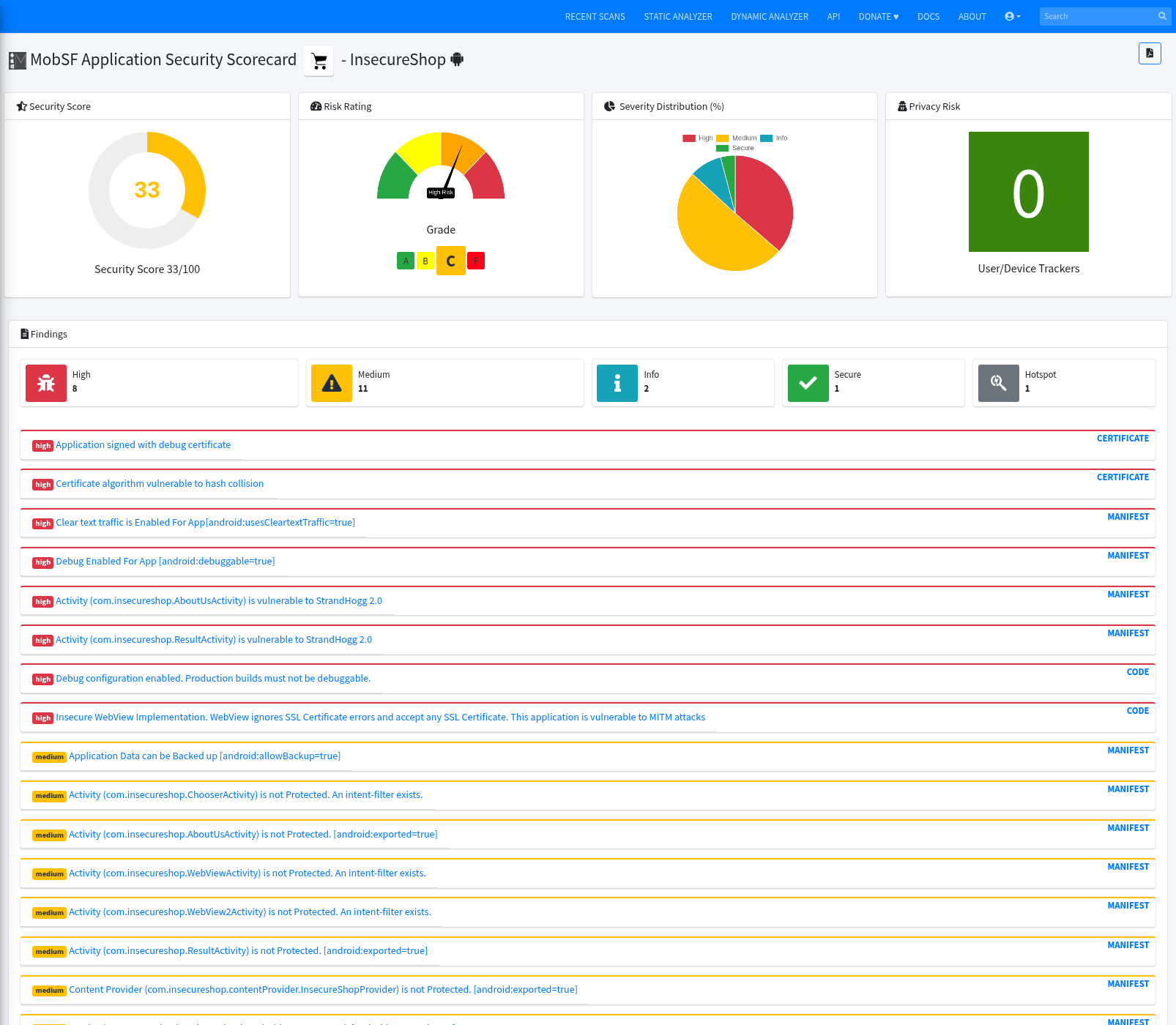1176x1025 pixels.
Task: Toggle Info series in pie legend
Action: pyautogui.click(x=774, y=138)
